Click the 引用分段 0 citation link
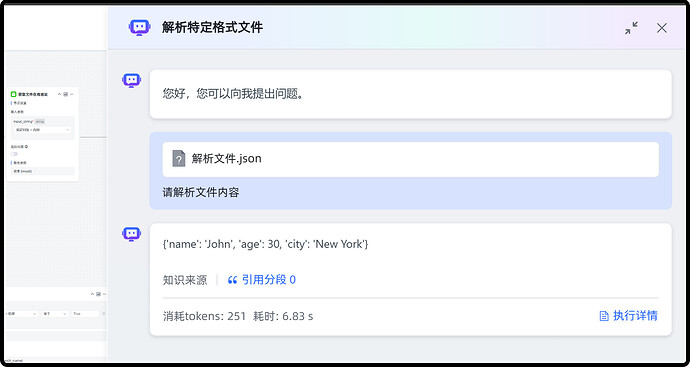This screenshot has width=690, height=367. pyautogui.click(x=261, y=280)
